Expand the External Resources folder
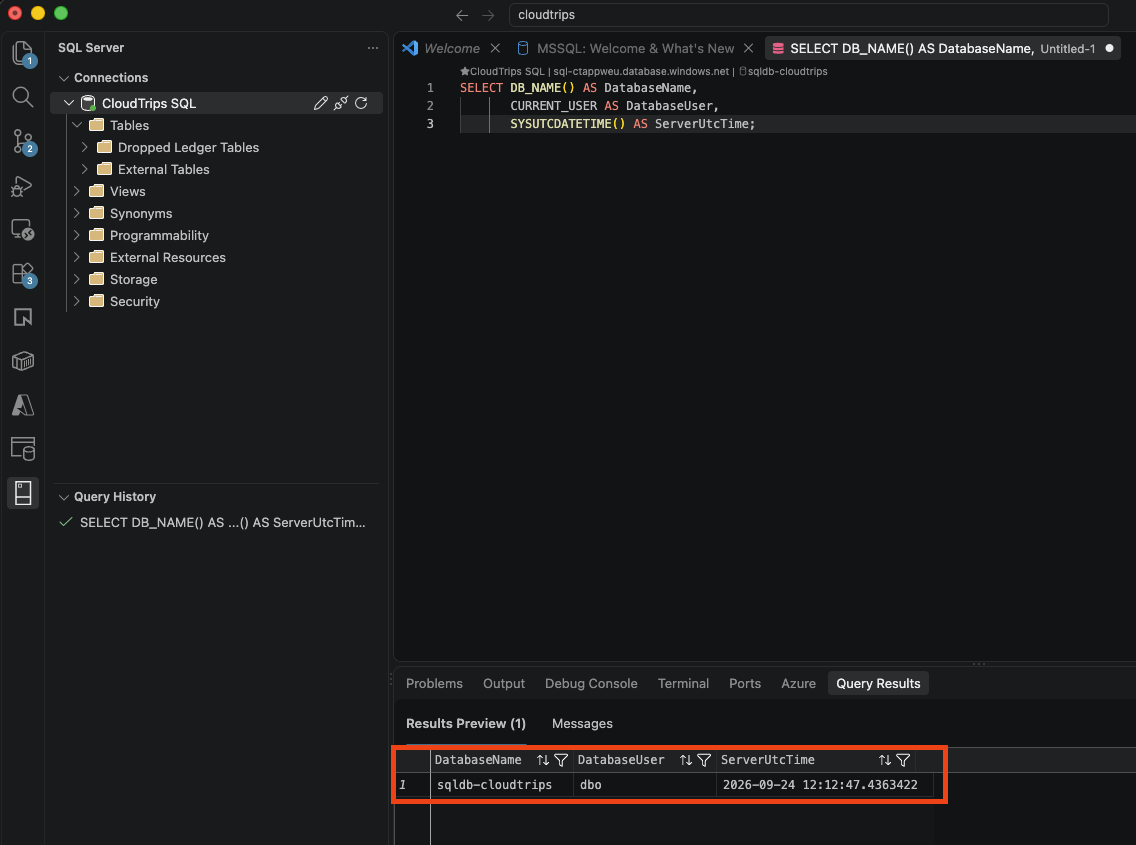Image resolution: width=1136 pixels, height=845 pixels. coord(78,257)
